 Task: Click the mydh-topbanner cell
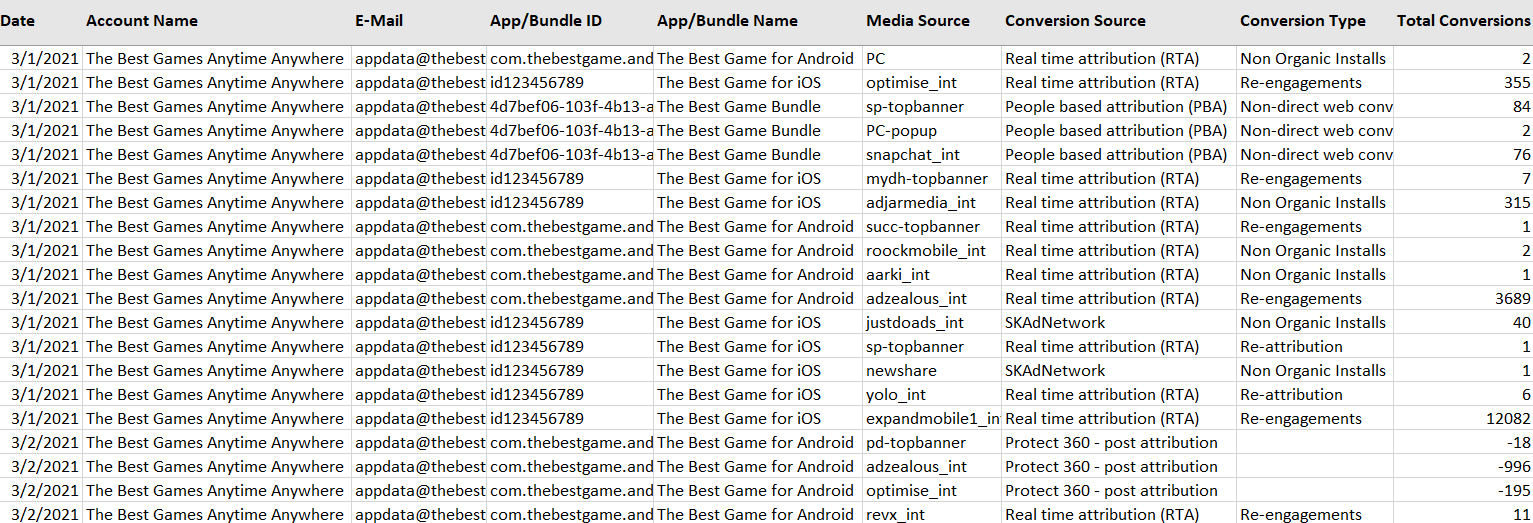click(926, 179)
